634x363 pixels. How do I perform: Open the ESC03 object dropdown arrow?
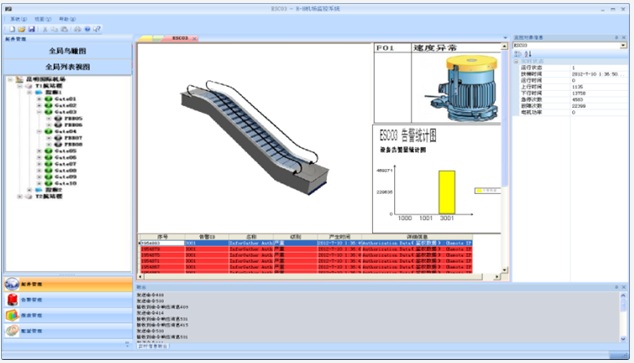(x=623, y=46)
